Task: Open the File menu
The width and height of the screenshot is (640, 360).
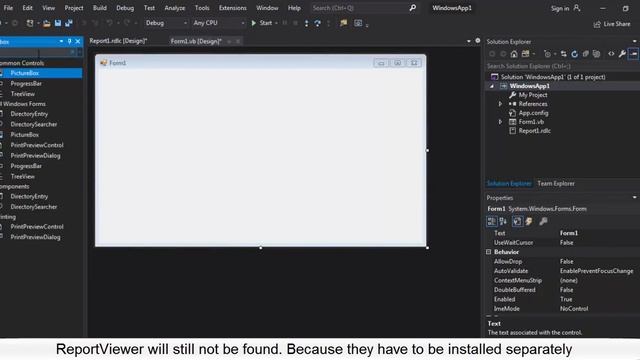Action: click(8, 8)
